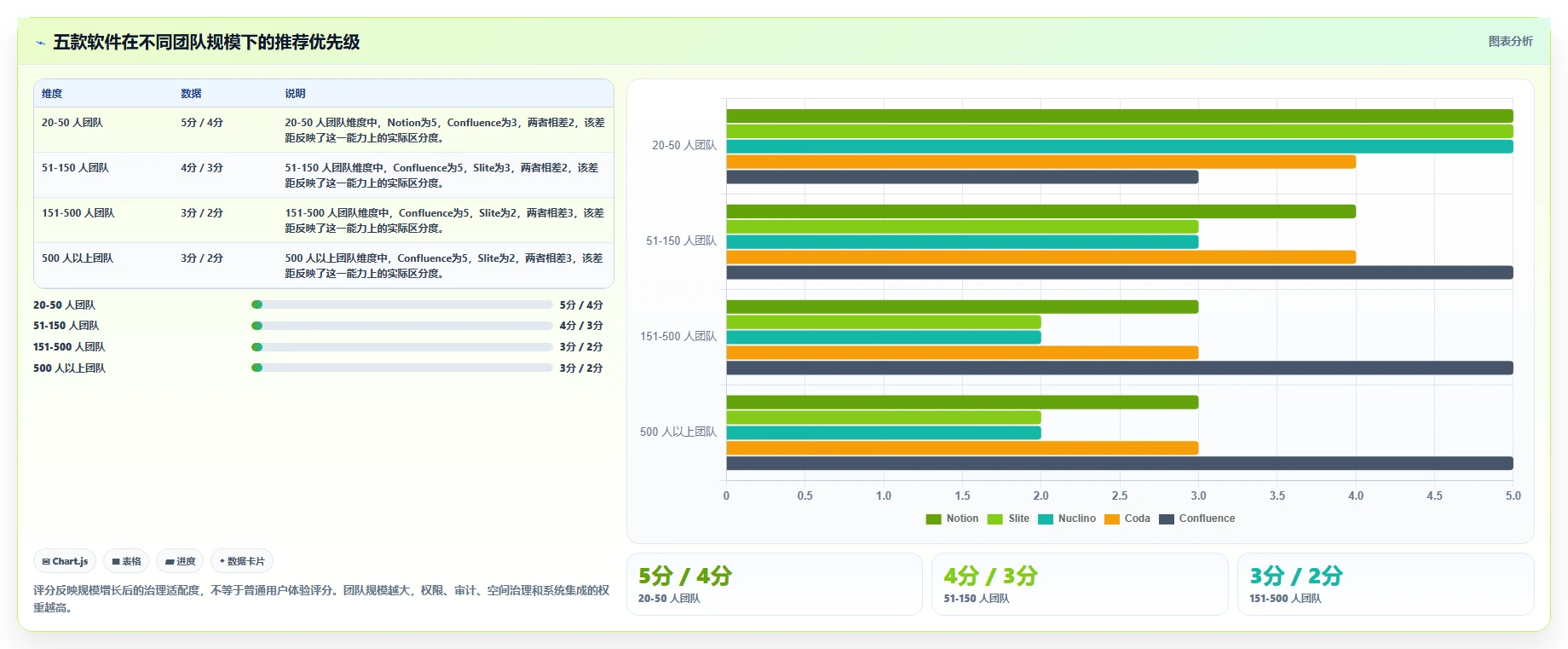The width and height of the screenshot is (1568, 649).
Task: Click the Slite bar for 500 人以上团队
Action: 884,418
